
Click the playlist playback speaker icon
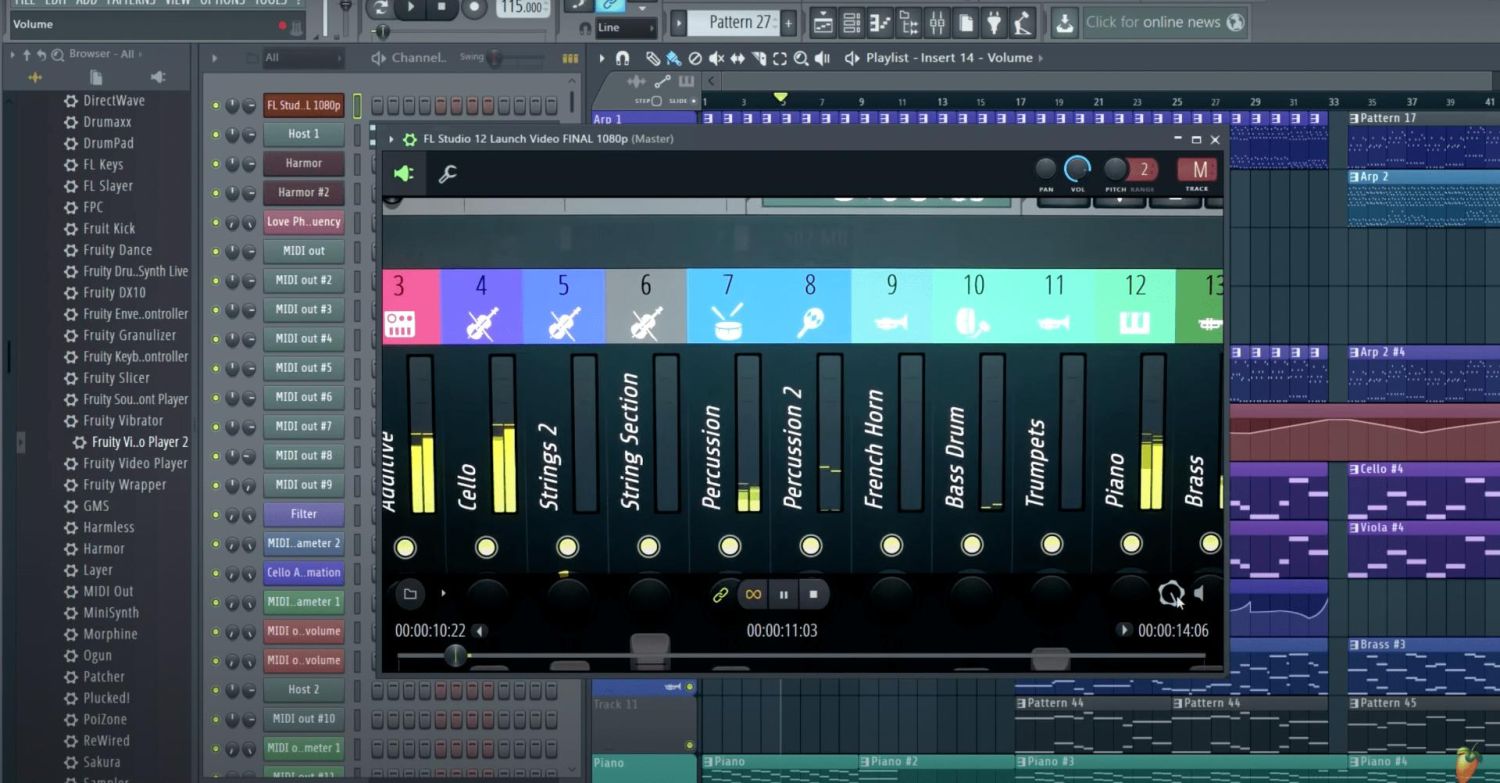point(822,58)
